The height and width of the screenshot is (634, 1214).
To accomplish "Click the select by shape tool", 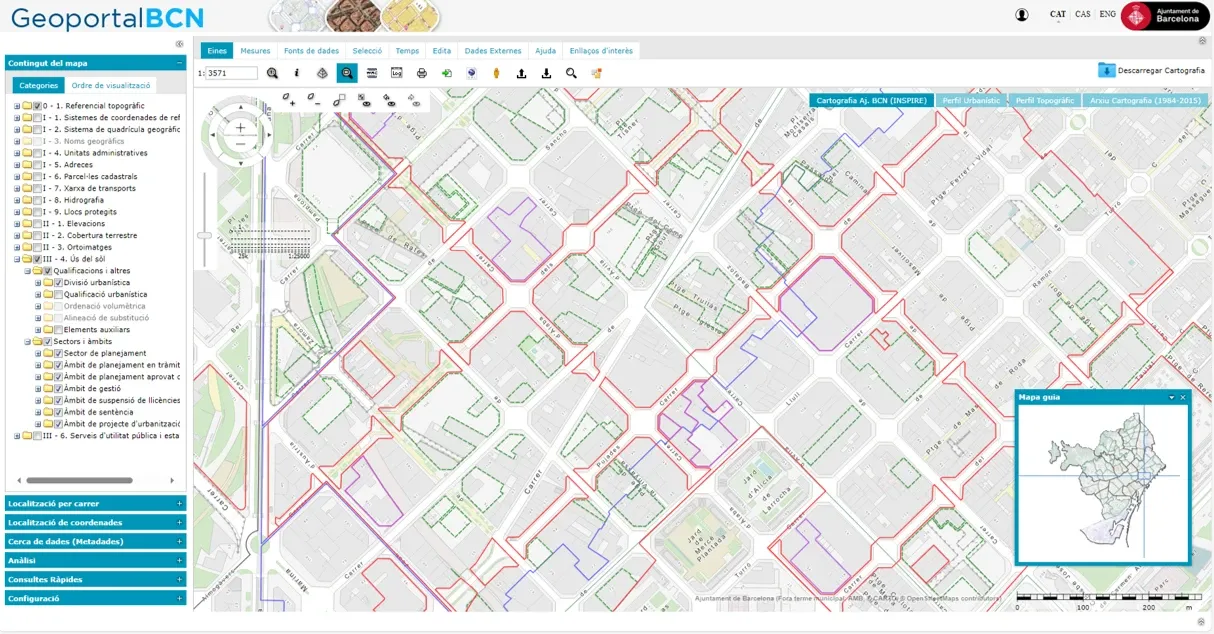I will point(339,99).
